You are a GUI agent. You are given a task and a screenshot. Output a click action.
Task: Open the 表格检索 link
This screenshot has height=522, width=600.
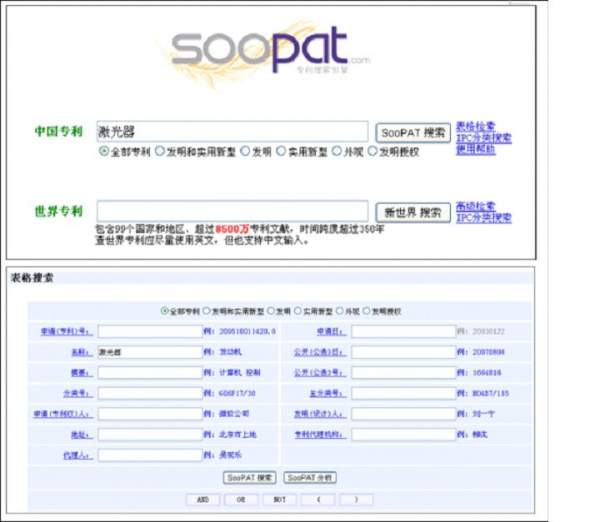476,126
